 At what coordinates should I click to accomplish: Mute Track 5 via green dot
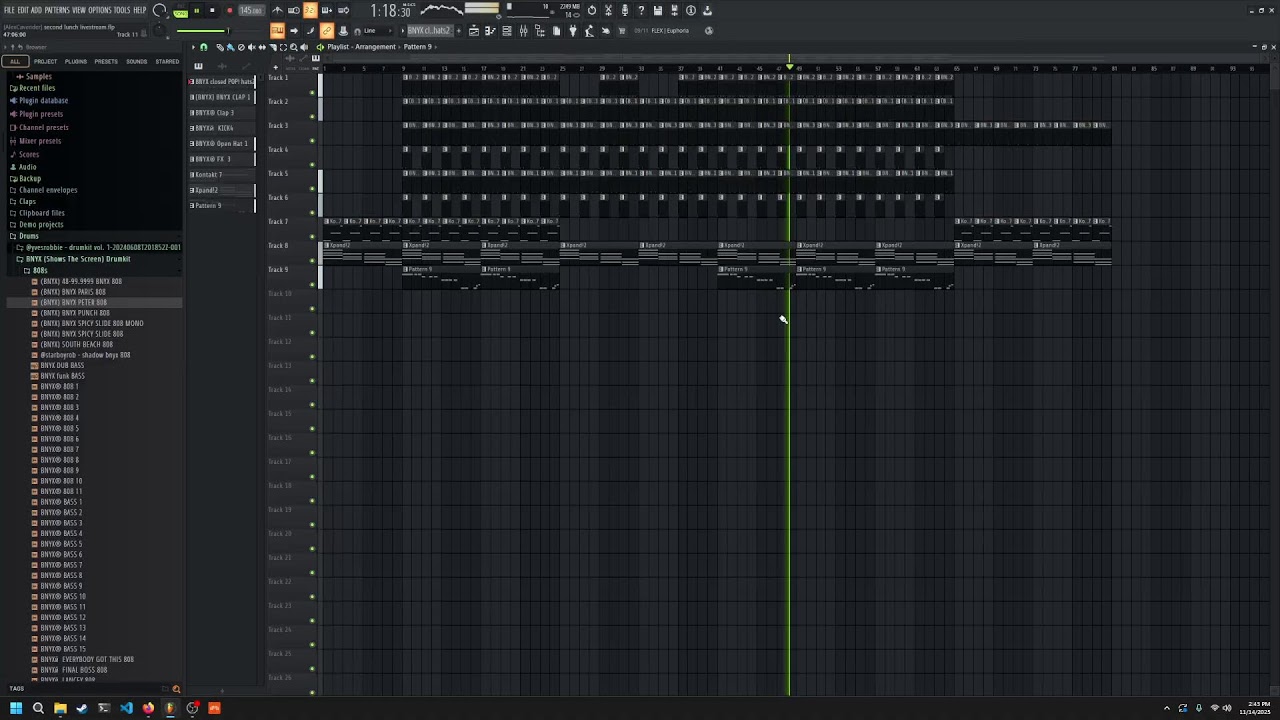coord(312,188)
